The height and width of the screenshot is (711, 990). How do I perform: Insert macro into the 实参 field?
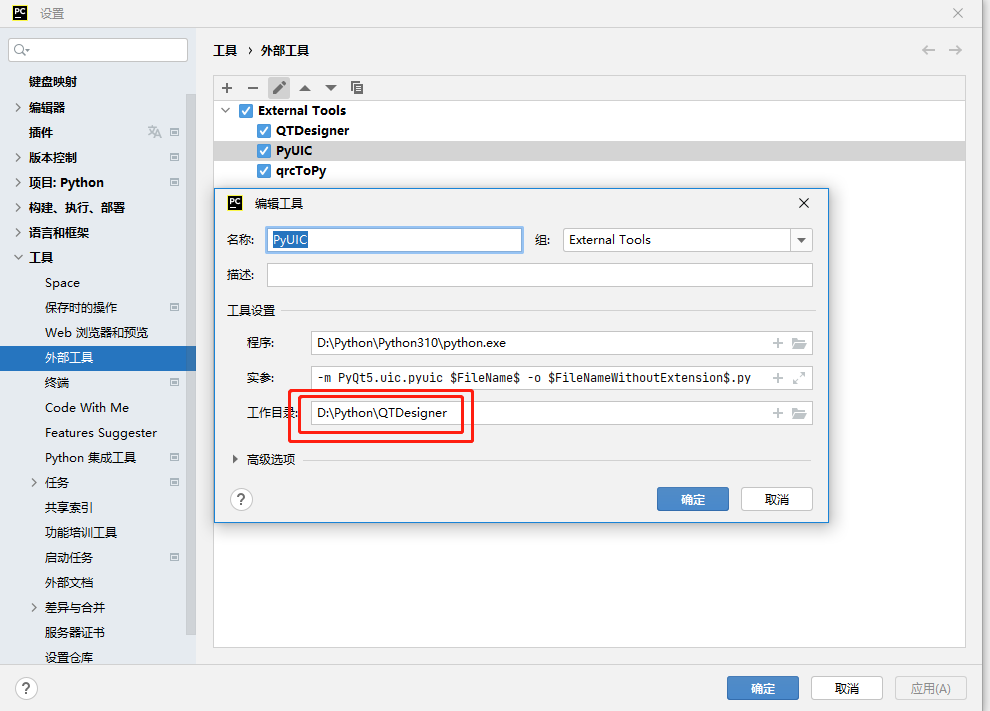click(x=778, y=378)
